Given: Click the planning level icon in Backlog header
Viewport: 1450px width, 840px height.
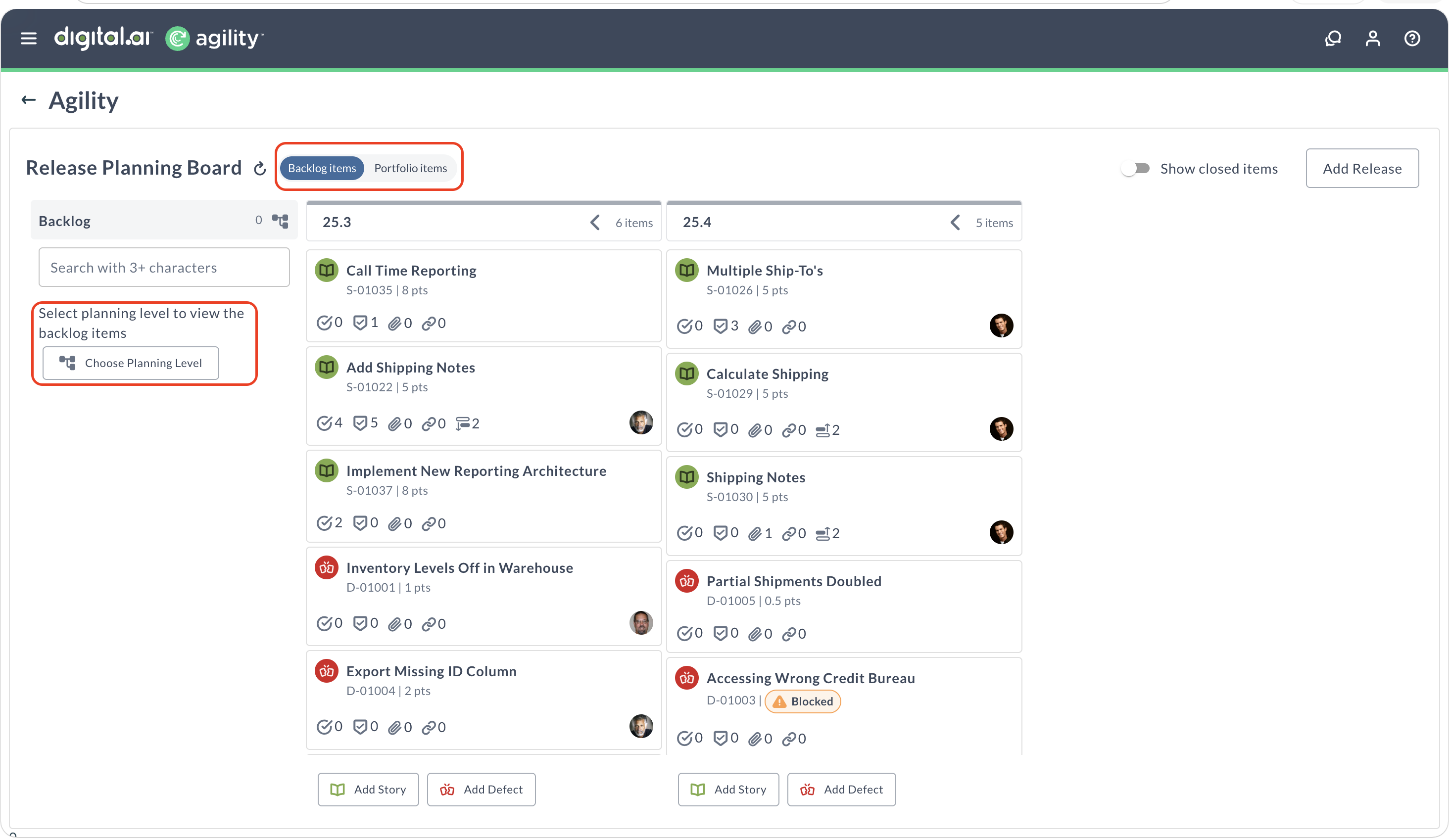Looking at the screenshot, I should click(x=280, y=221).
